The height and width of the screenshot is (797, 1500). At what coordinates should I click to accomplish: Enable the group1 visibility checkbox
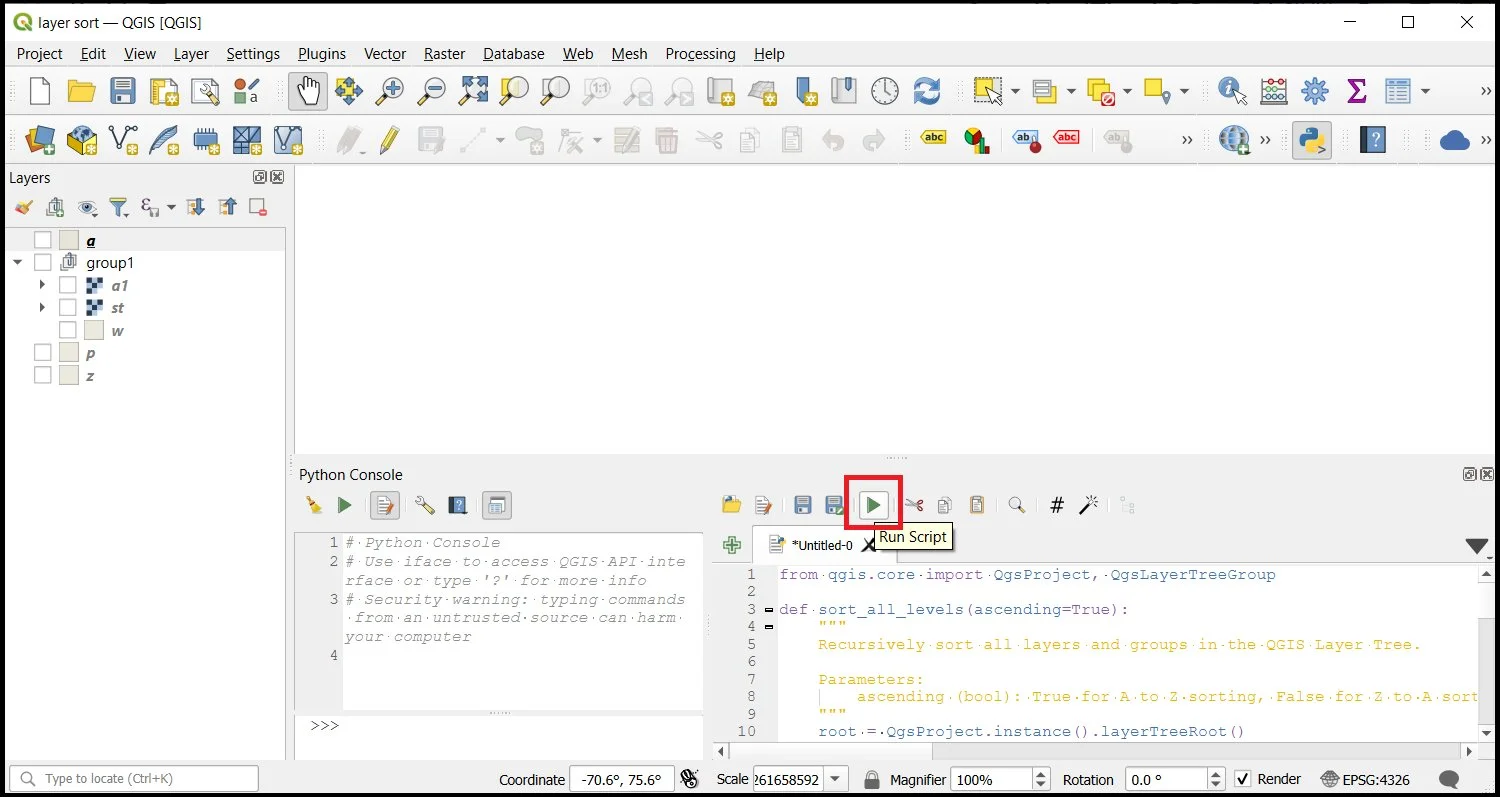43,262
